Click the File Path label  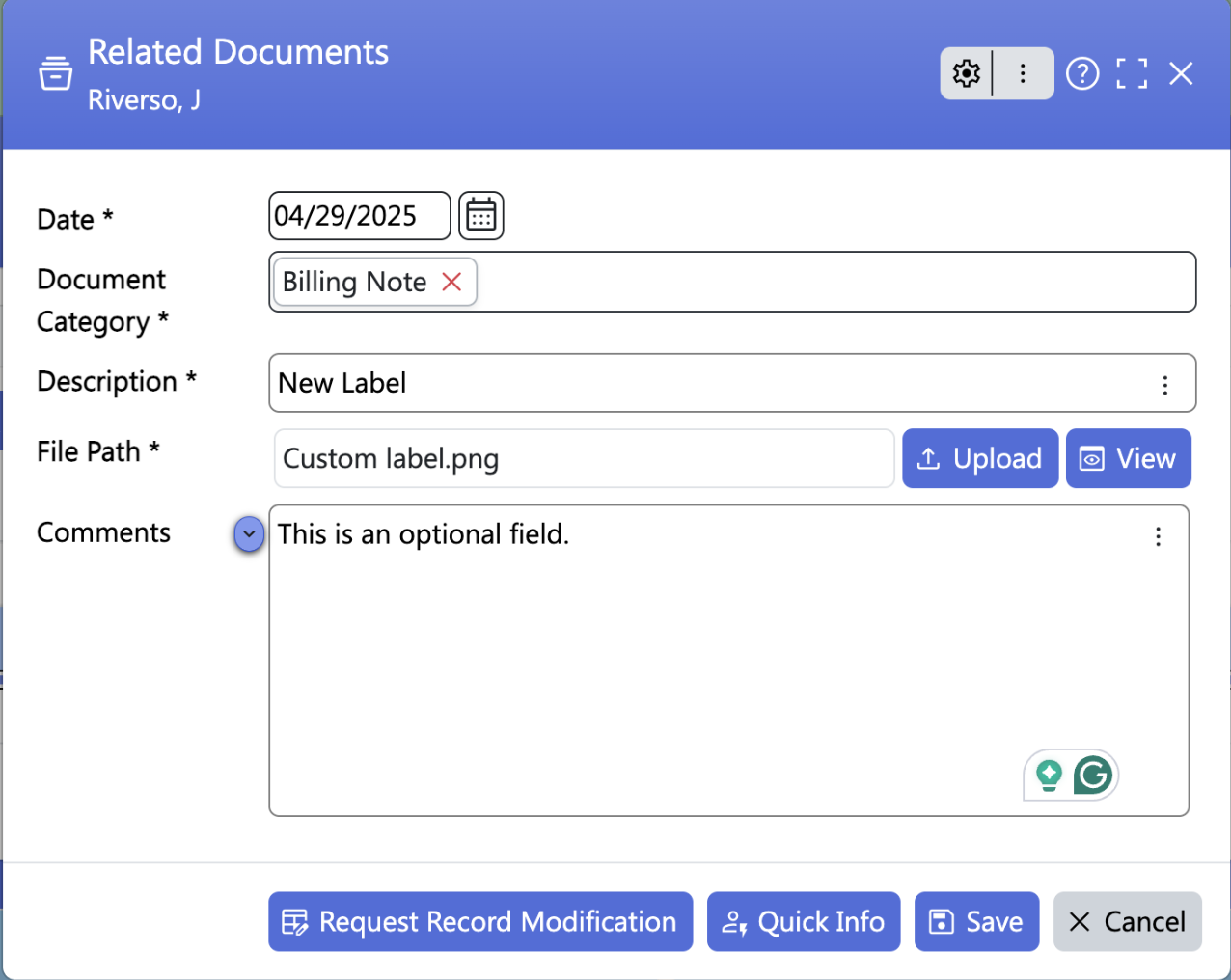tap(98, 451)
